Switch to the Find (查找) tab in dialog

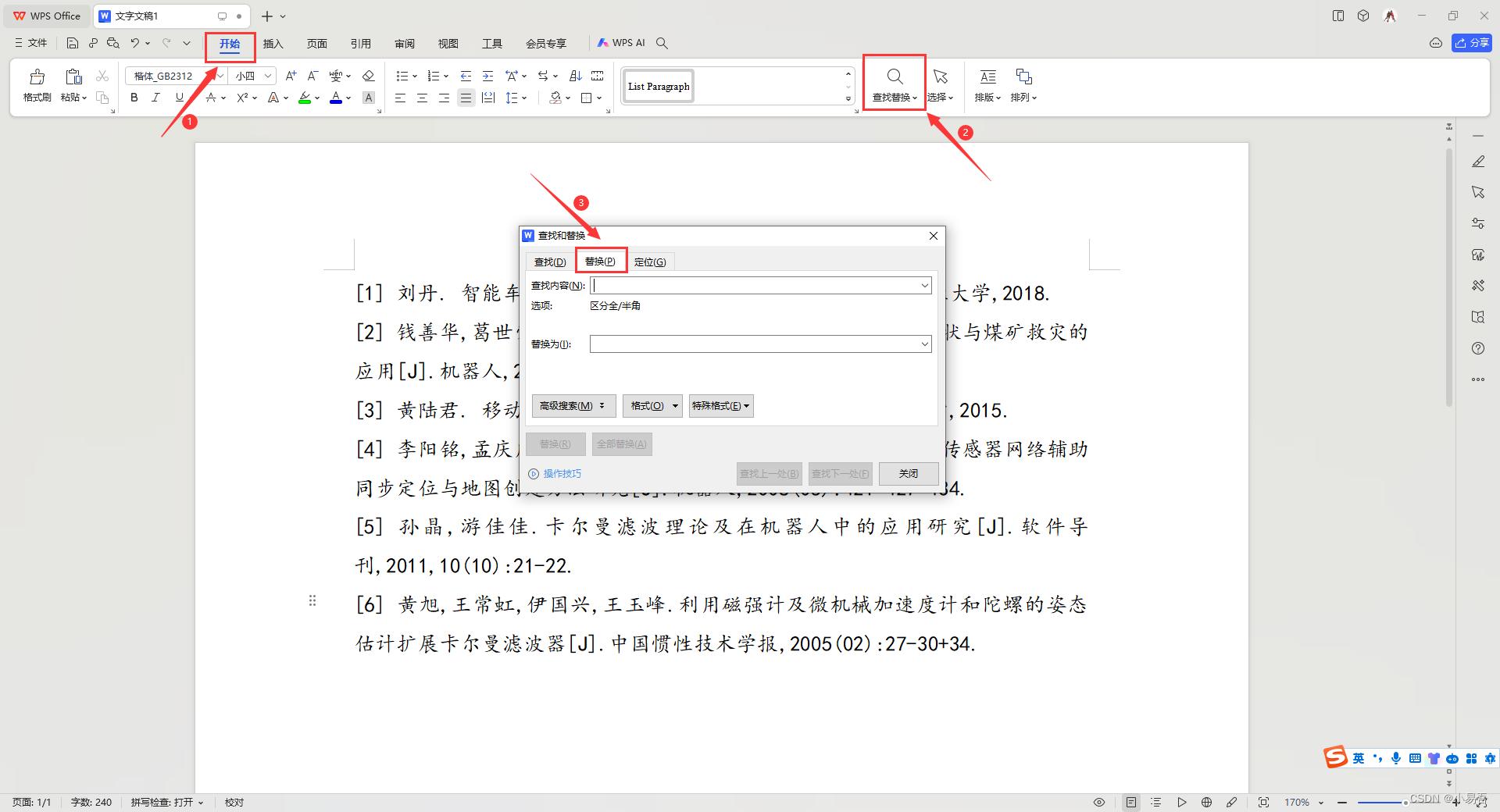[x=550, y=262]
